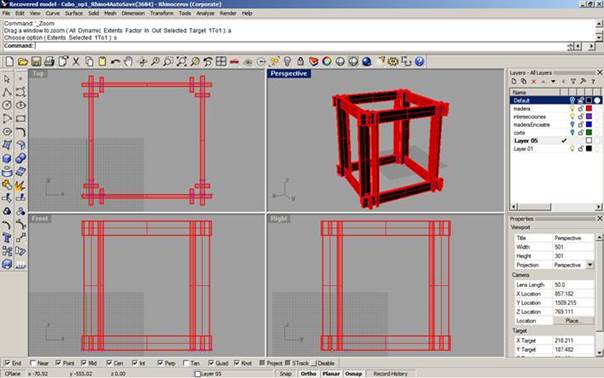
Task: Open the four-viewport layout icon
Action: pos(221,62)
